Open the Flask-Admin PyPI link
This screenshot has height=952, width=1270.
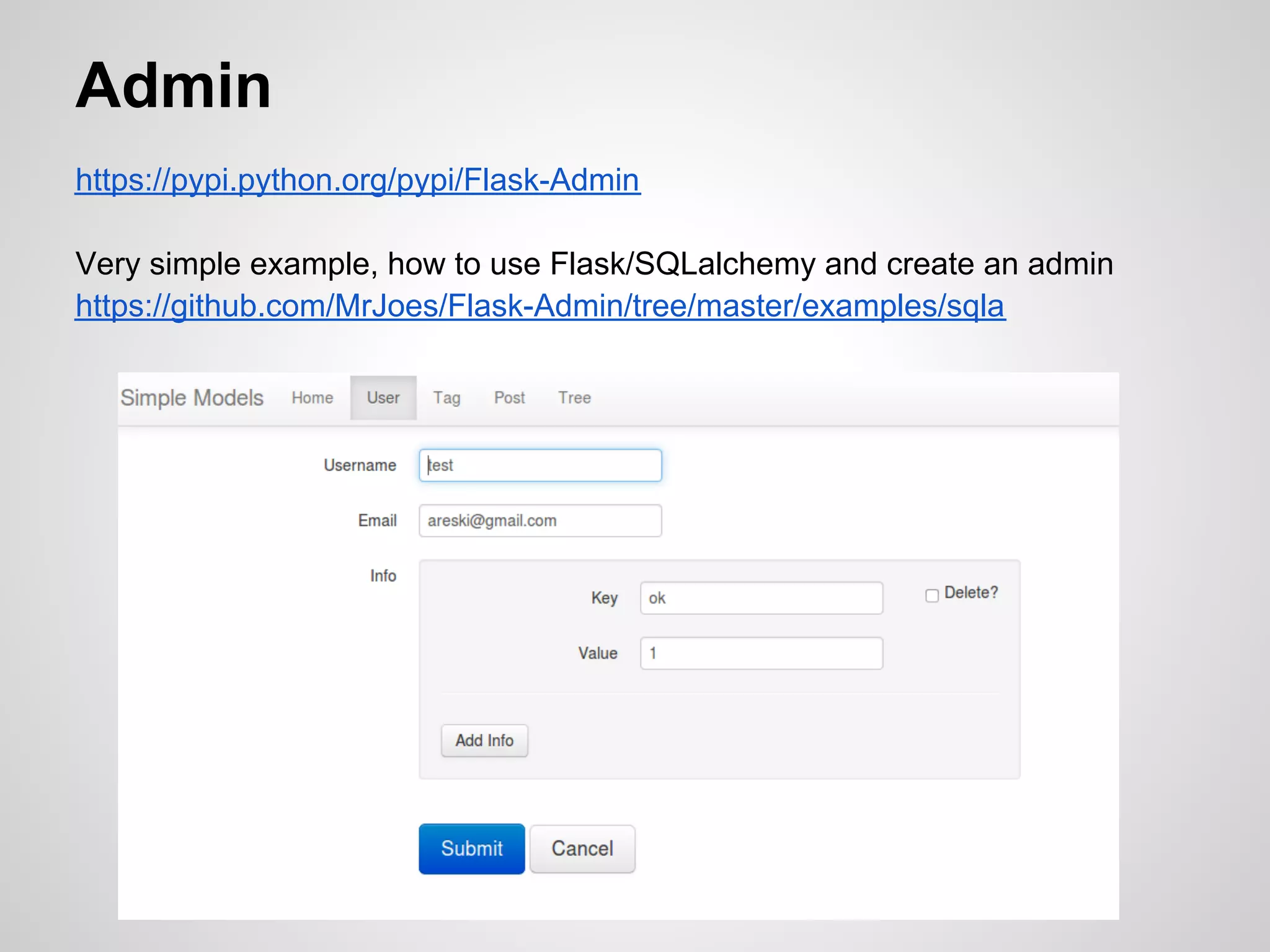(357, 180)
